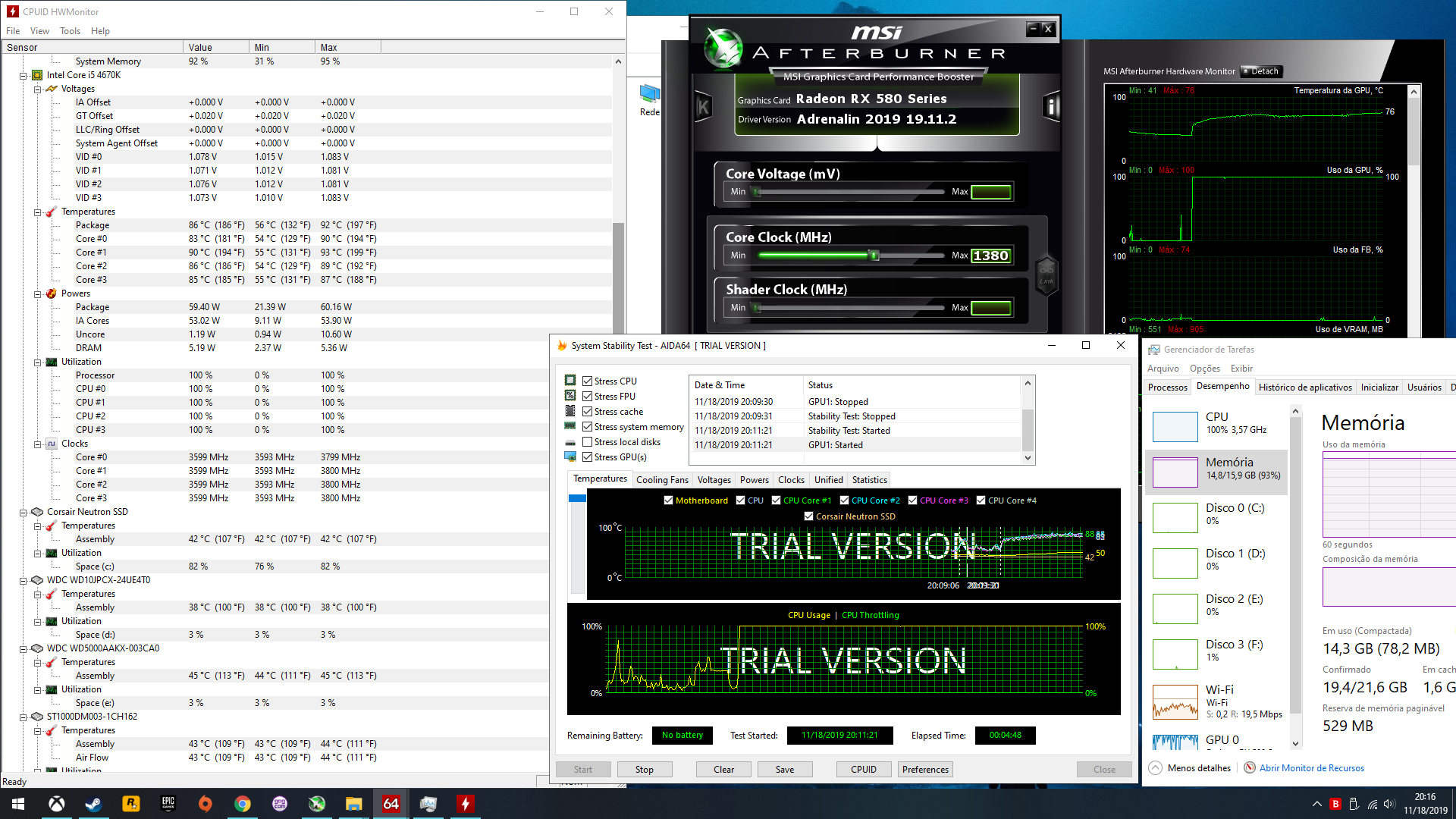This screenshot has width=1456, height=819.
Task: Toggle the Stress cache checkbox
Action: (x=587, y=411)
